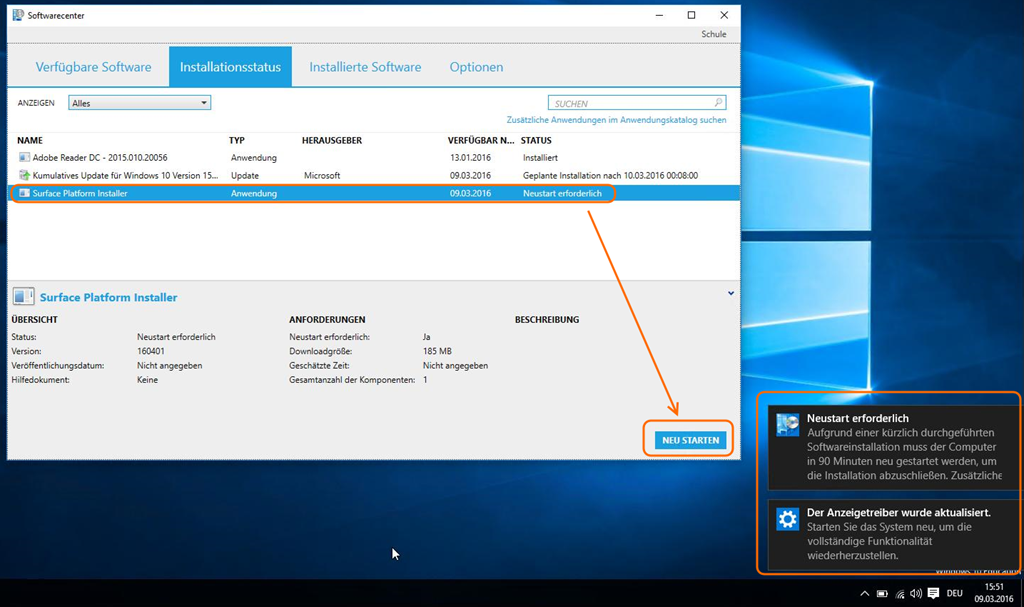
Task: Click the Kumulatives Update row icon
Action: 24,175
